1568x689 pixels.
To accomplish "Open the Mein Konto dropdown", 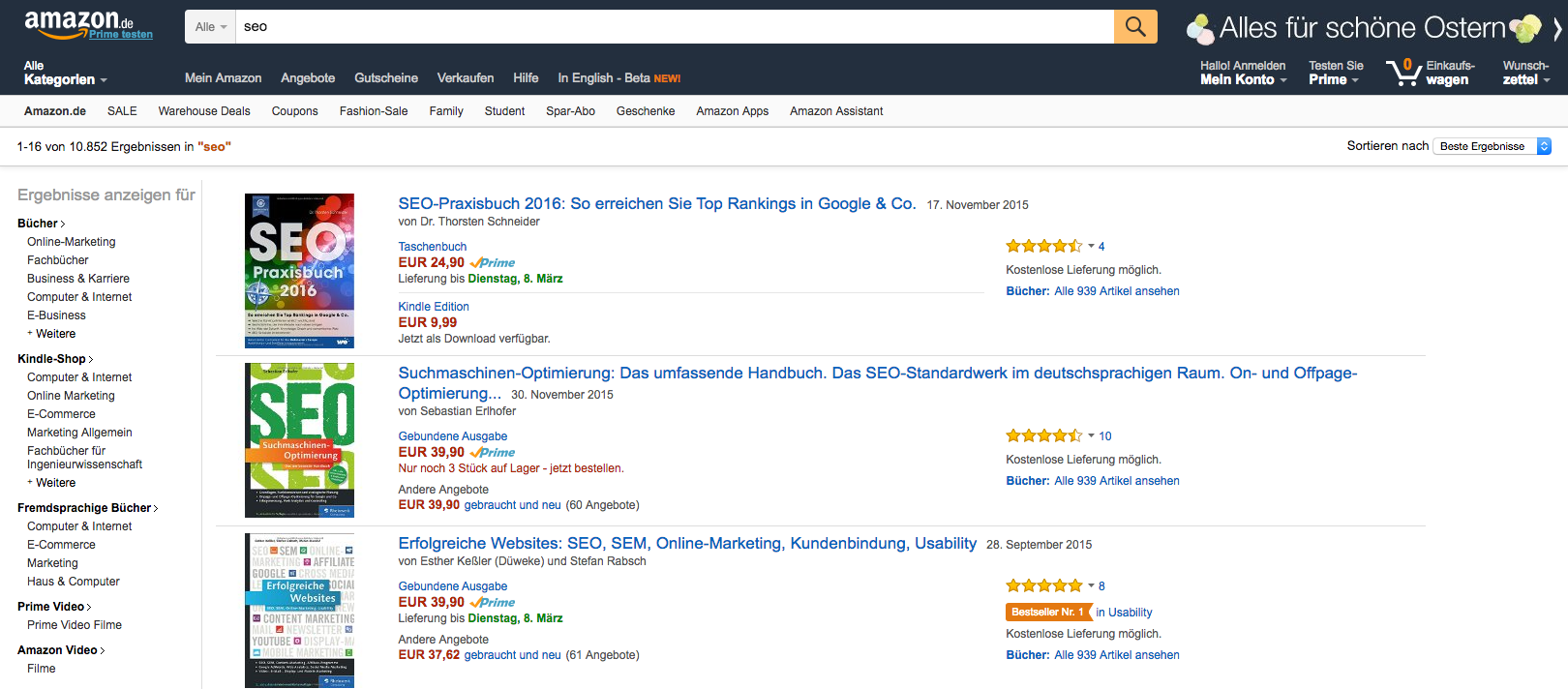I will (x=1243, y=73).
